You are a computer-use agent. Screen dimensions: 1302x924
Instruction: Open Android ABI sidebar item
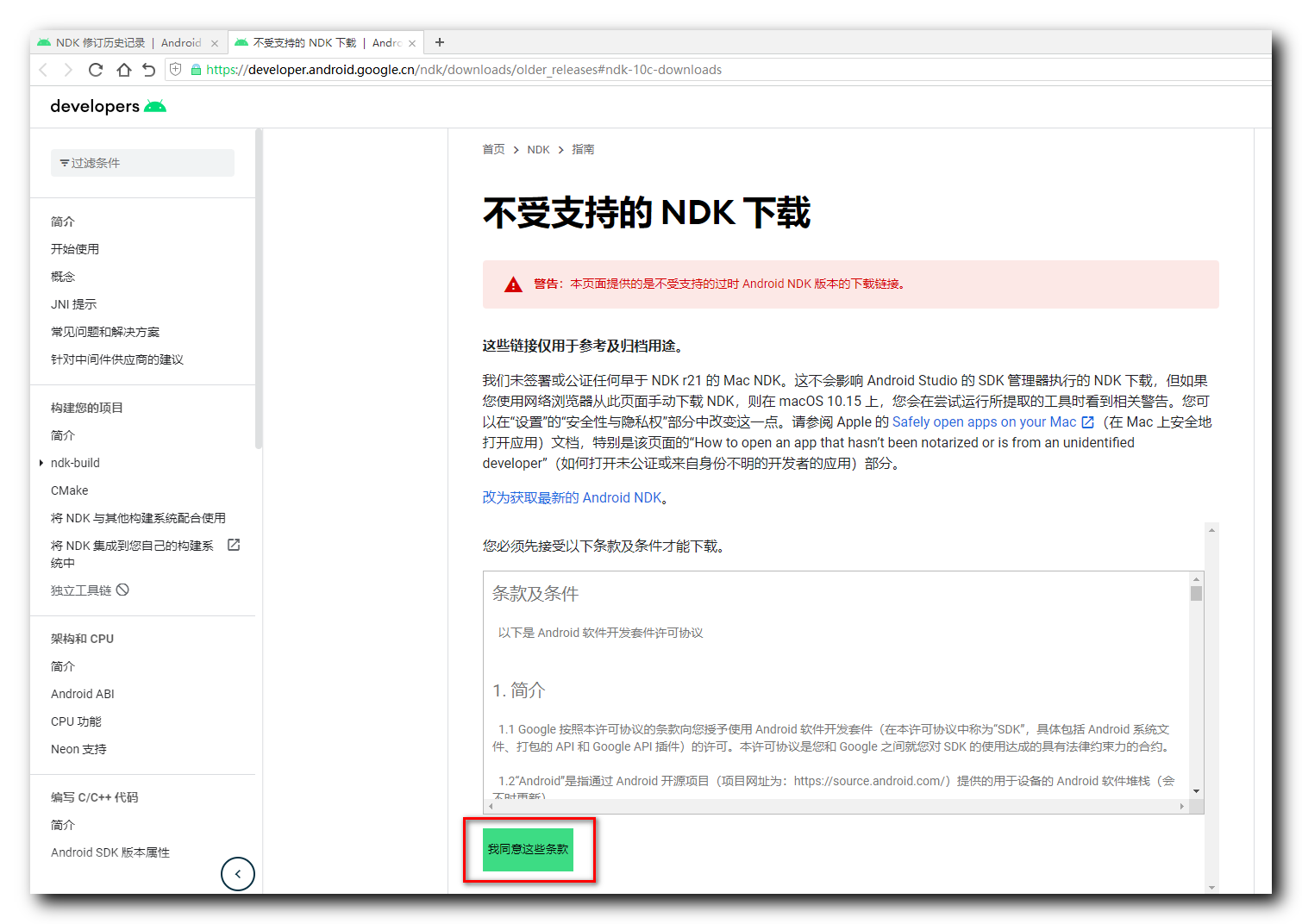(x=83, y=694)
